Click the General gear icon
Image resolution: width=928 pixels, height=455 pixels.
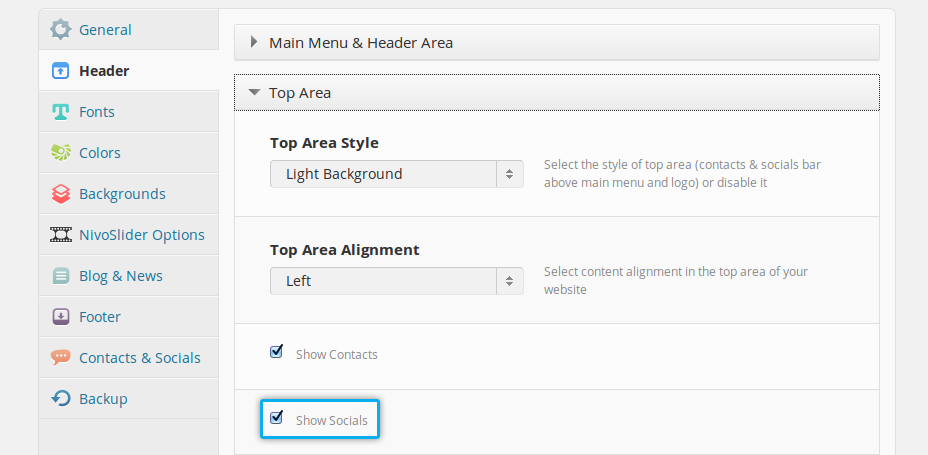pyautogui.click(x=61, y=30)
